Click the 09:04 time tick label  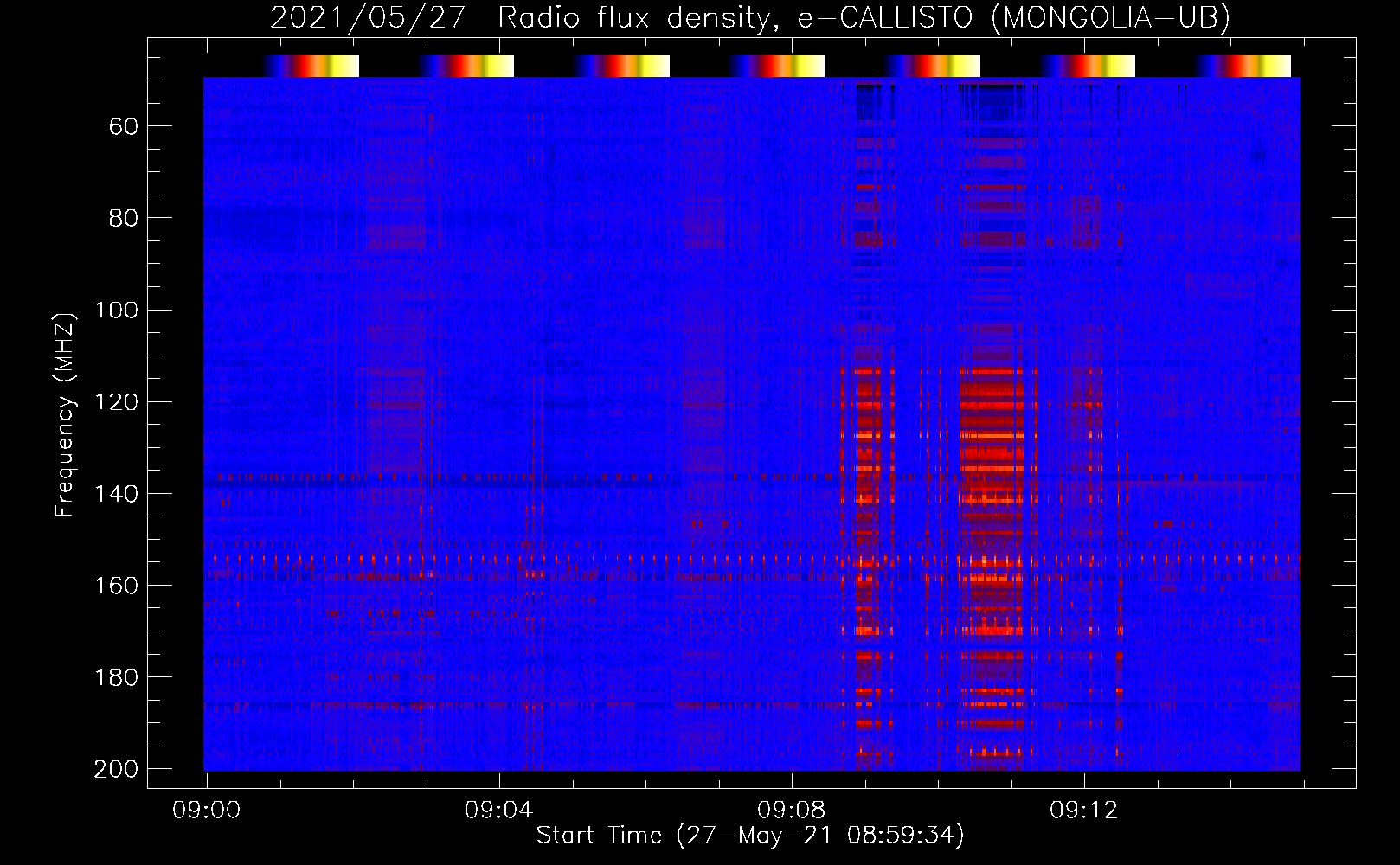click(498, 811)
